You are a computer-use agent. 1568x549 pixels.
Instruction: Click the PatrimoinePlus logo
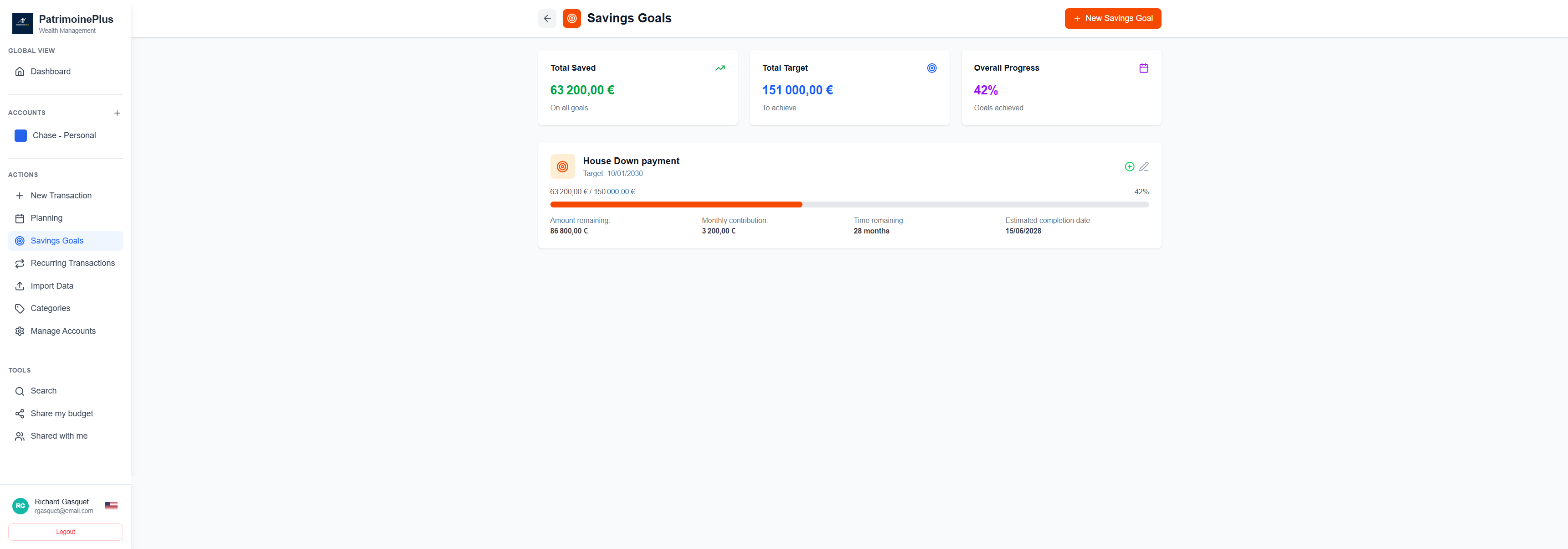22,23
